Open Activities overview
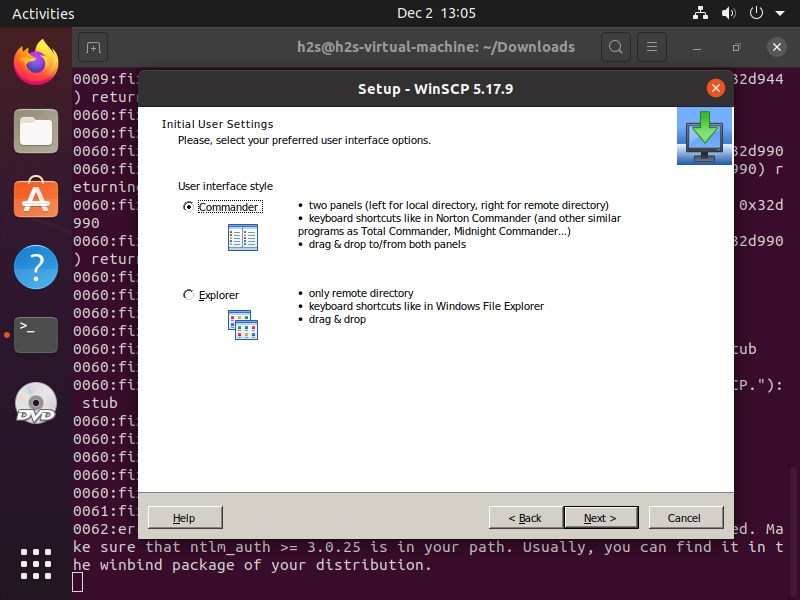Screen dimensions: 800x600 [43, 13]
